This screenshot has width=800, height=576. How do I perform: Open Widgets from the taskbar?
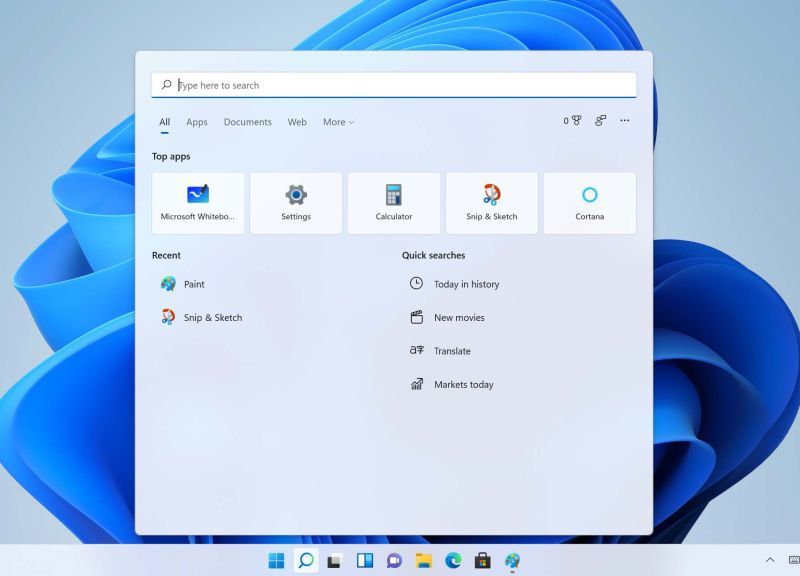pos(365,561)
